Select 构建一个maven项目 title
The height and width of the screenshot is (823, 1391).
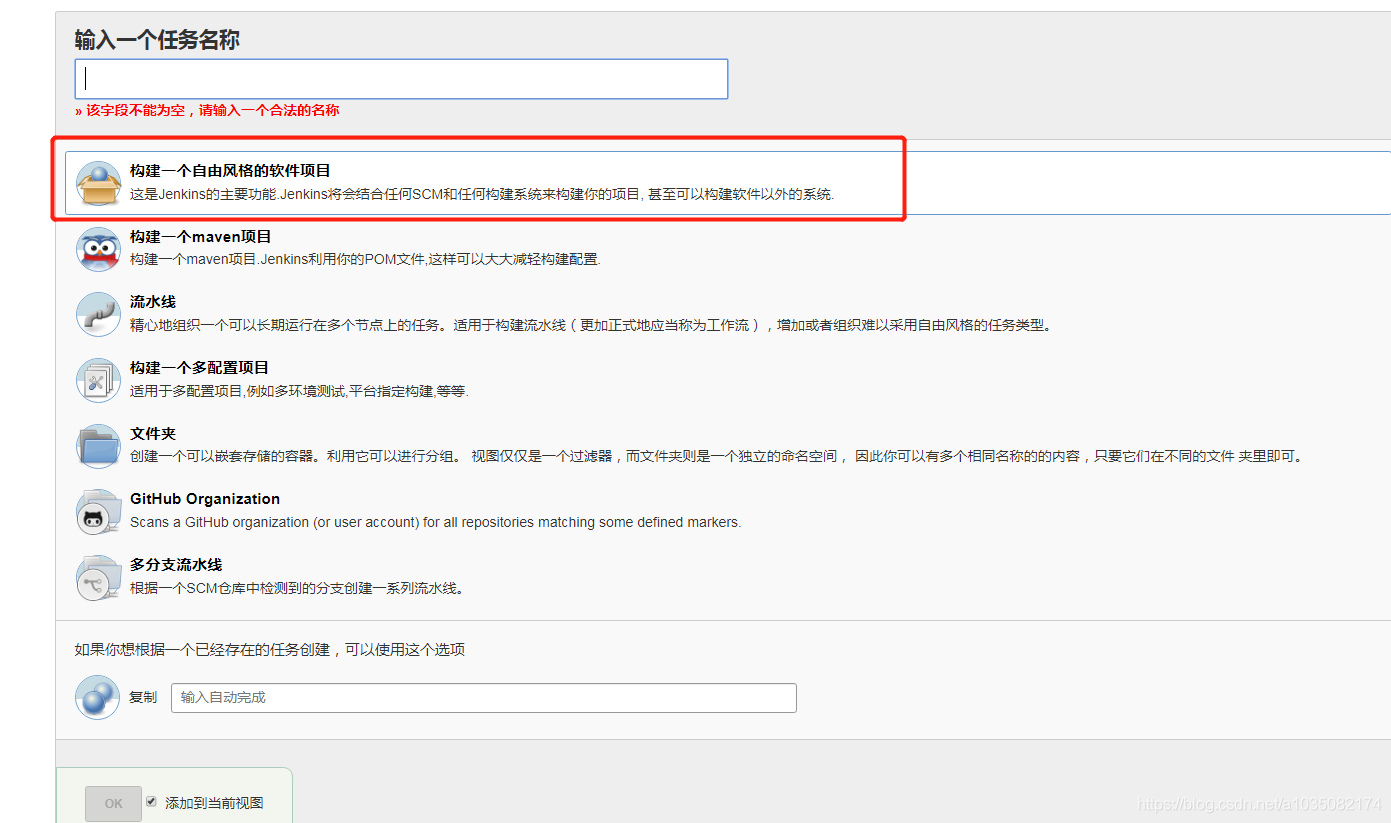click(201, 237)
